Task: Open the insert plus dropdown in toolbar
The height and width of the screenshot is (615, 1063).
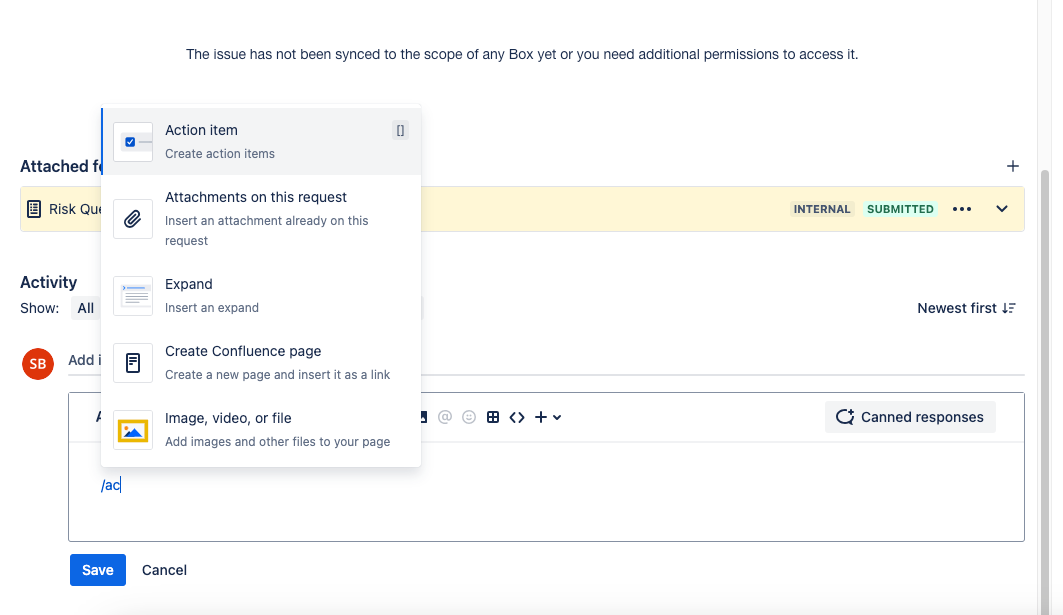Action: 547,417
